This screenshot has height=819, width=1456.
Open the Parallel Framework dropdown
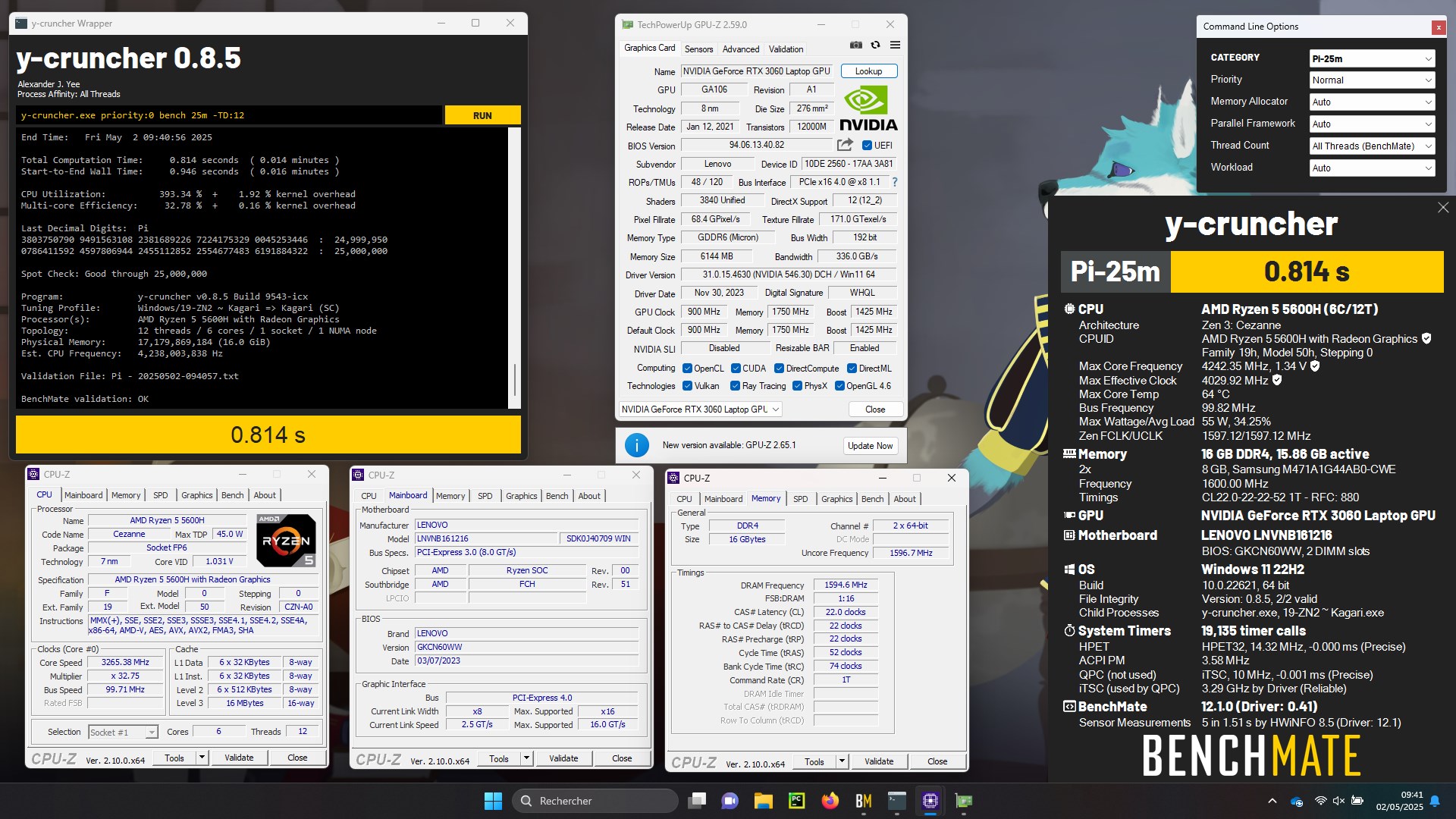click(x=1372, y=124)
